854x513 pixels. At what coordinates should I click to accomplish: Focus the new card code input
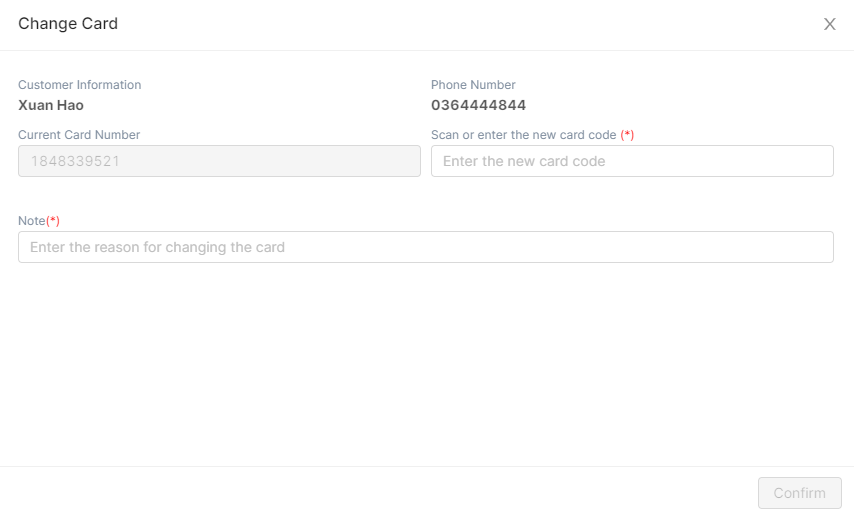click(632, 161)
